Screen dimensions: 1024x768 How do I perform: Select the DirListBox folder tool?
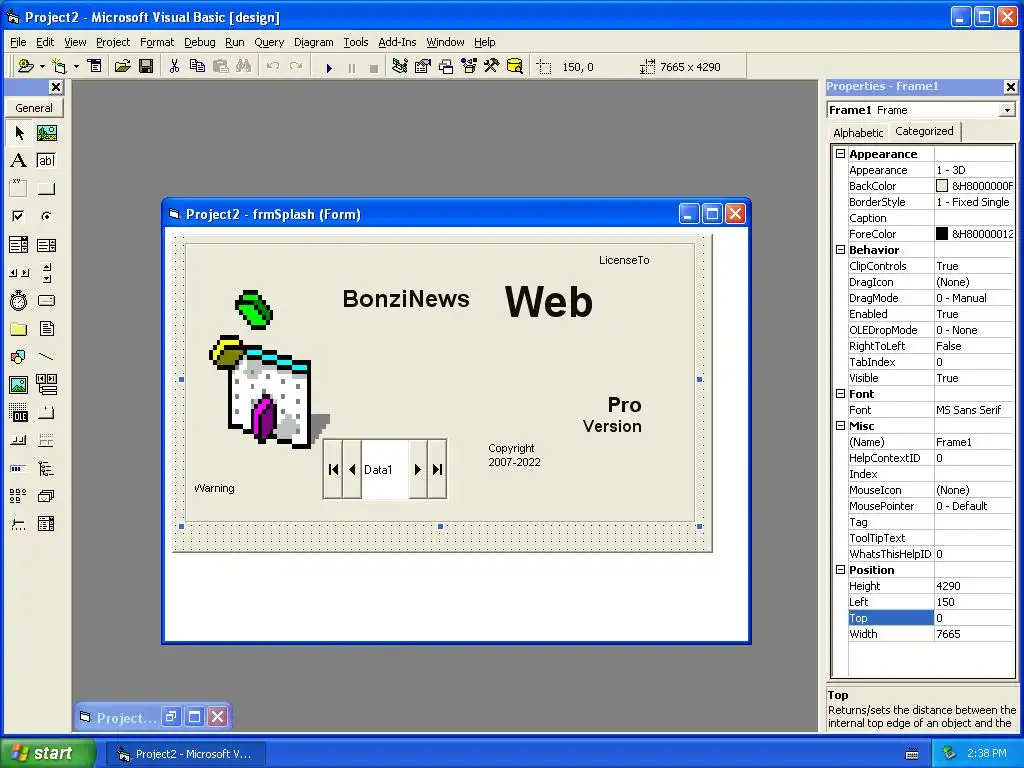[19, 328]
